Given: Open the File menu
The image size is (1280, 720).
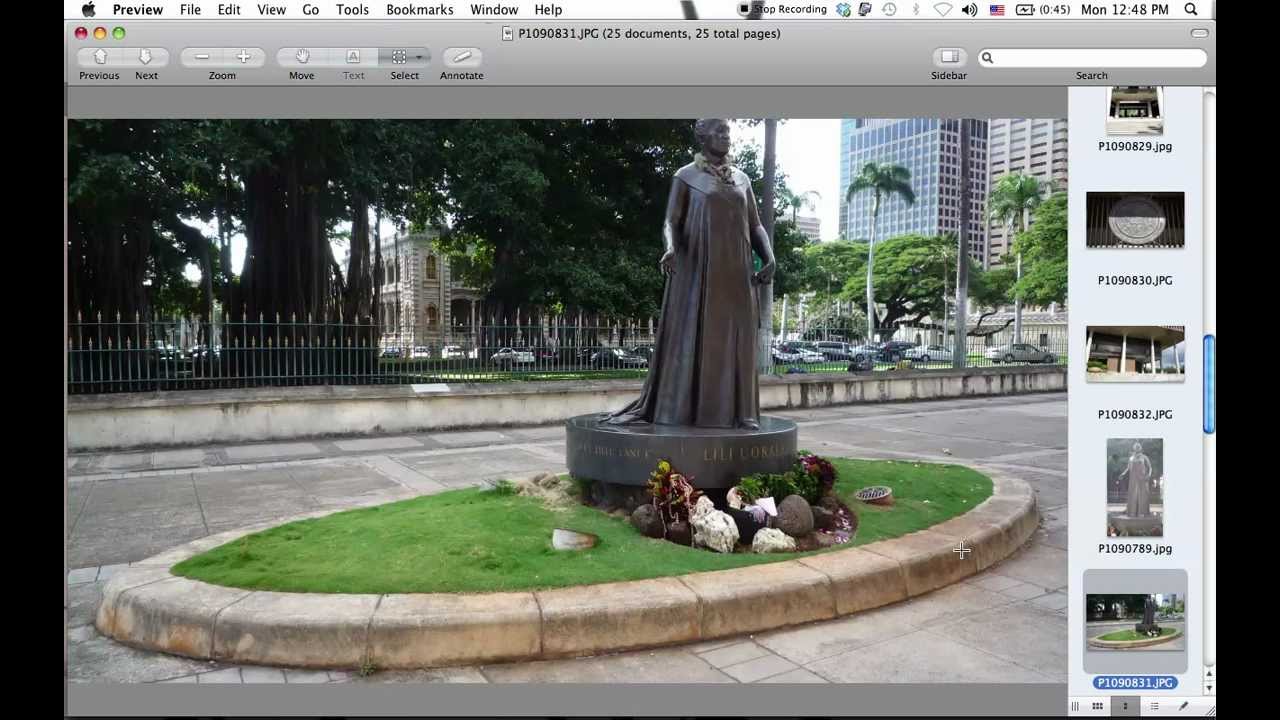Looking at the screenshot, I should click(190, 10).
